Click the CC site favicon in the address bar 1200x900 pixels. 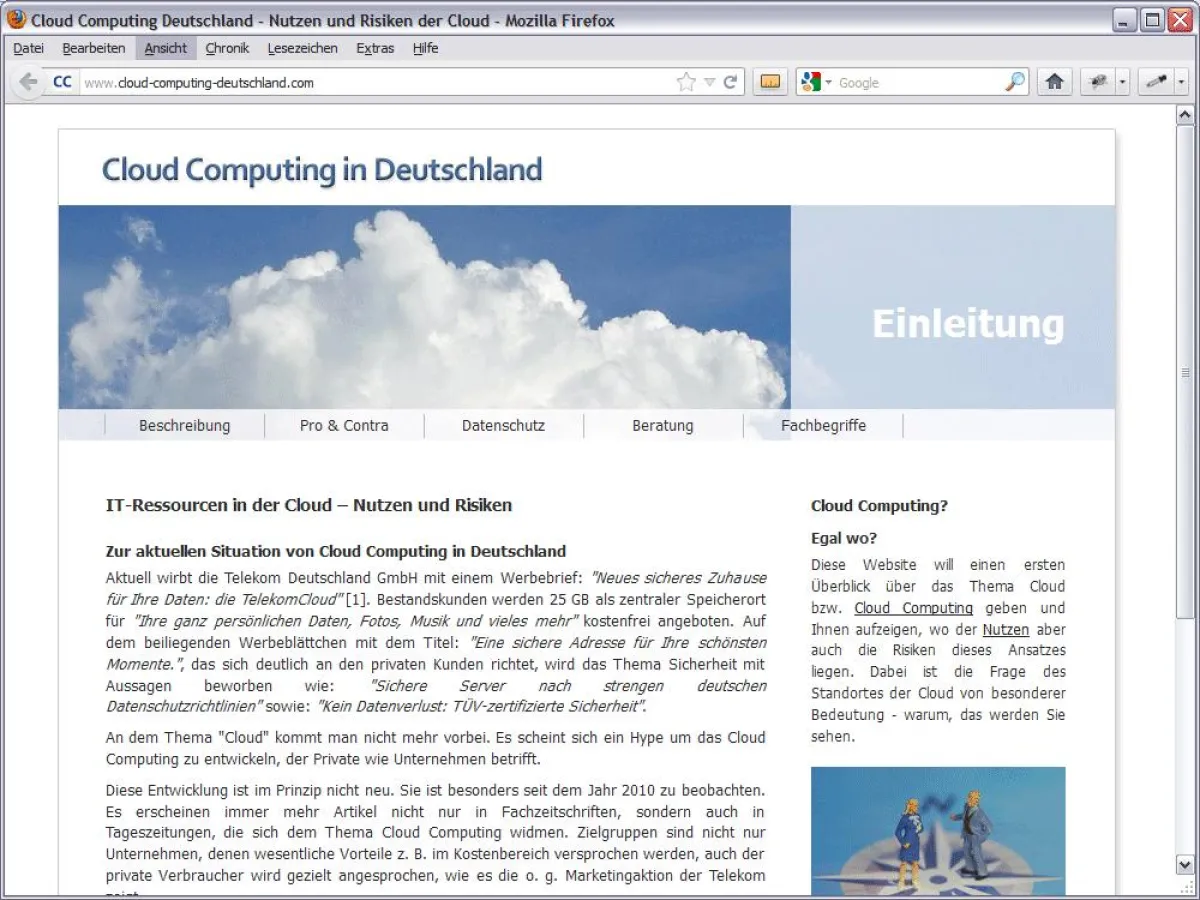[61, 82]
